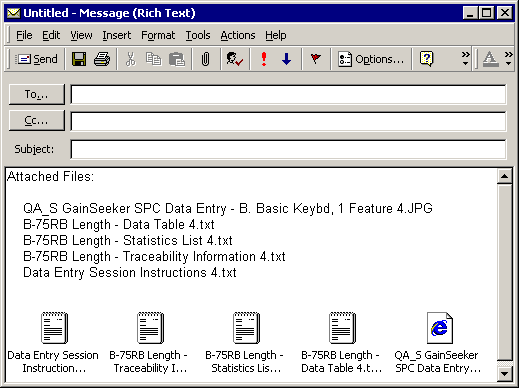This screenshot has height=388, width=519.
Task: Expand the standard toolbar overflow chevron
Action: (465, 58)
